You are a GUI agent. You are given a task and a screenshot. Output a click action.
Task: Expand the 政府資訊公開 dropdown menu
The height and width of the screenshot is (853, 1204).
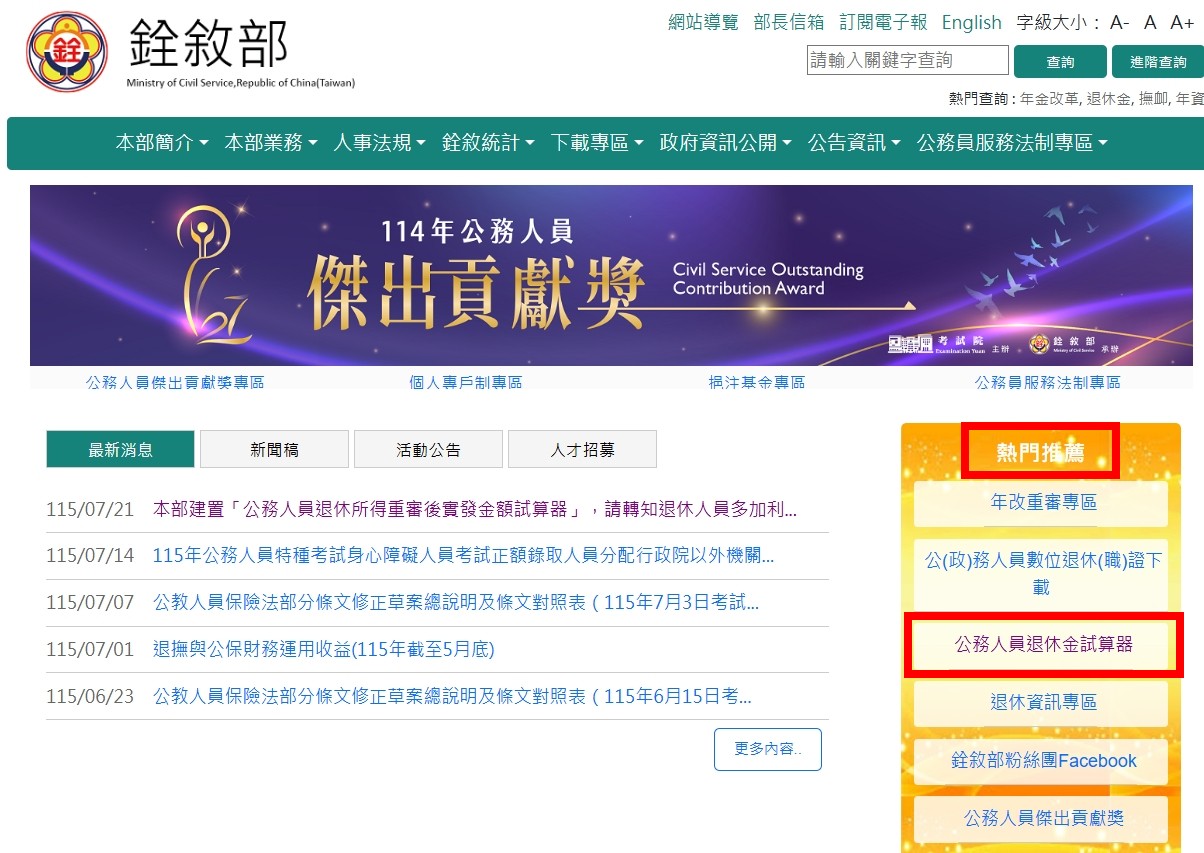[x=727, y=143]
